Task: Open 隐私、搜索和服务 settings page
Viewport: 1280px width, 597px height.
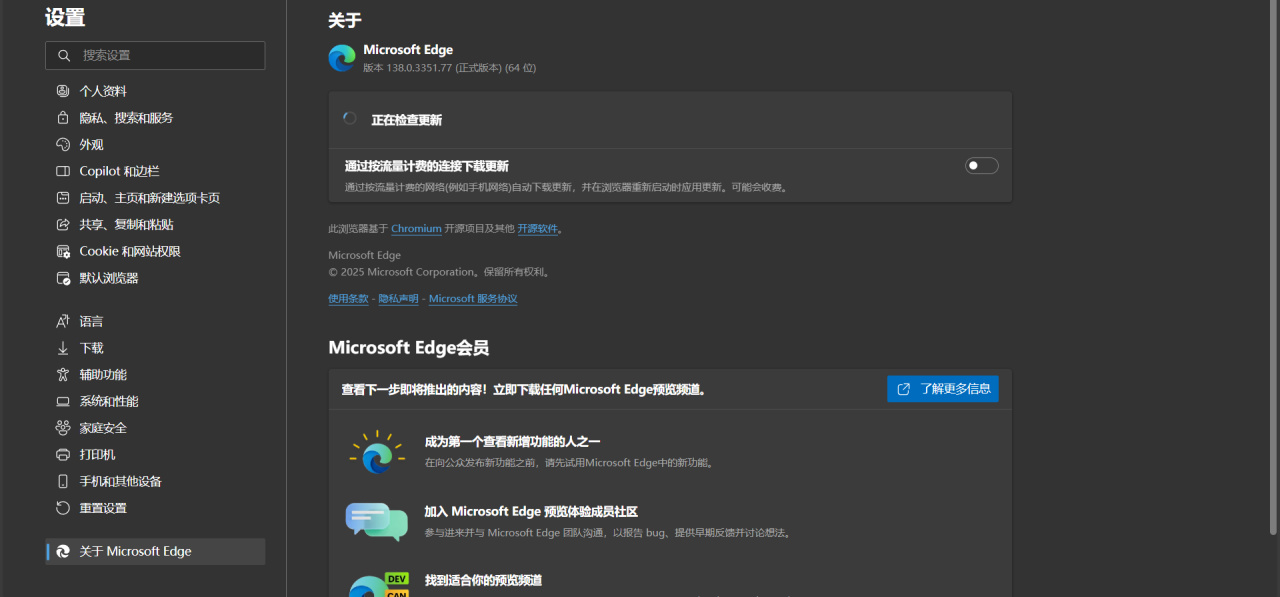Action: point(155,118)
